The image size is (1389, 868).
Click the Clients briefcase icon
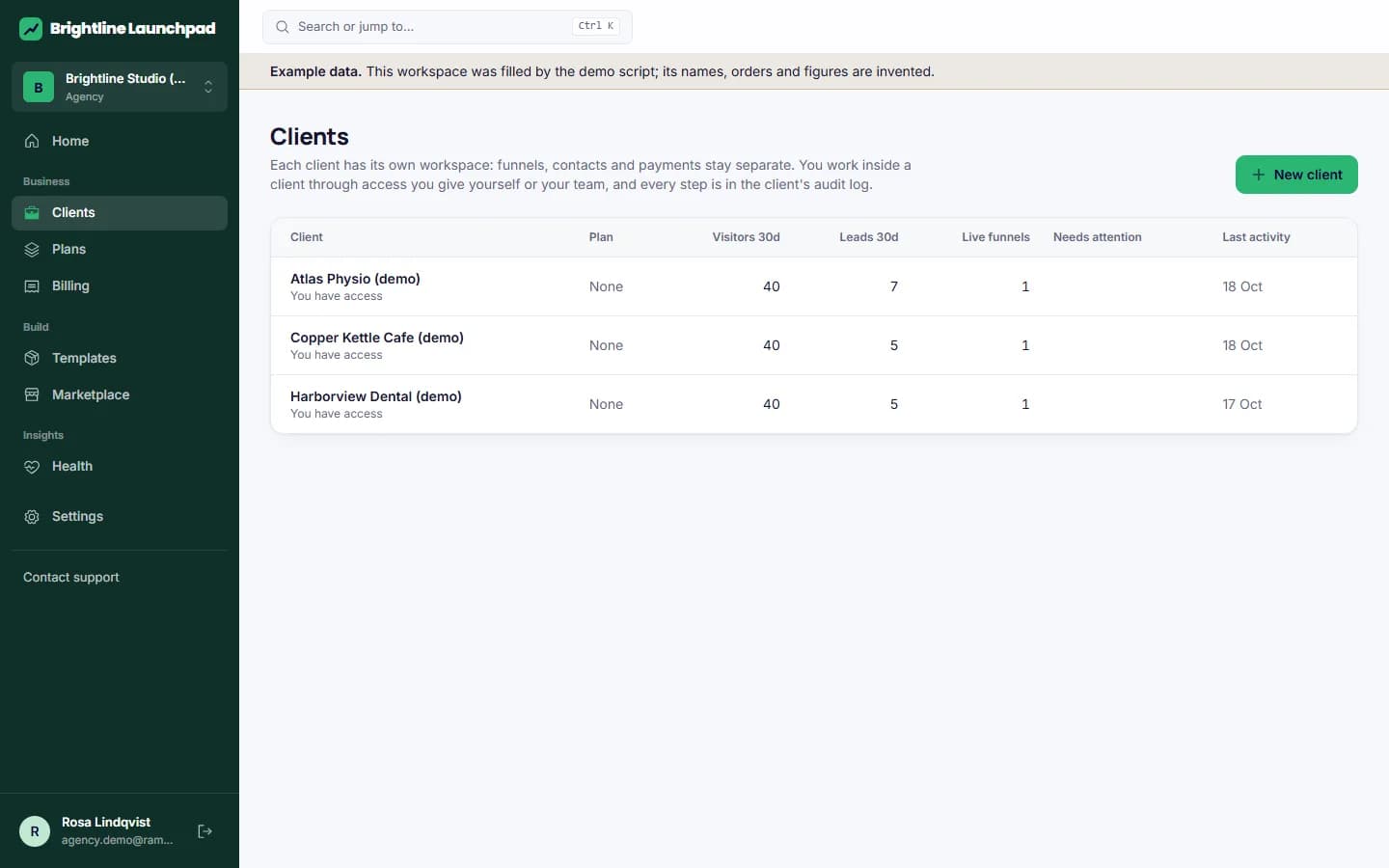coord(32,213)
